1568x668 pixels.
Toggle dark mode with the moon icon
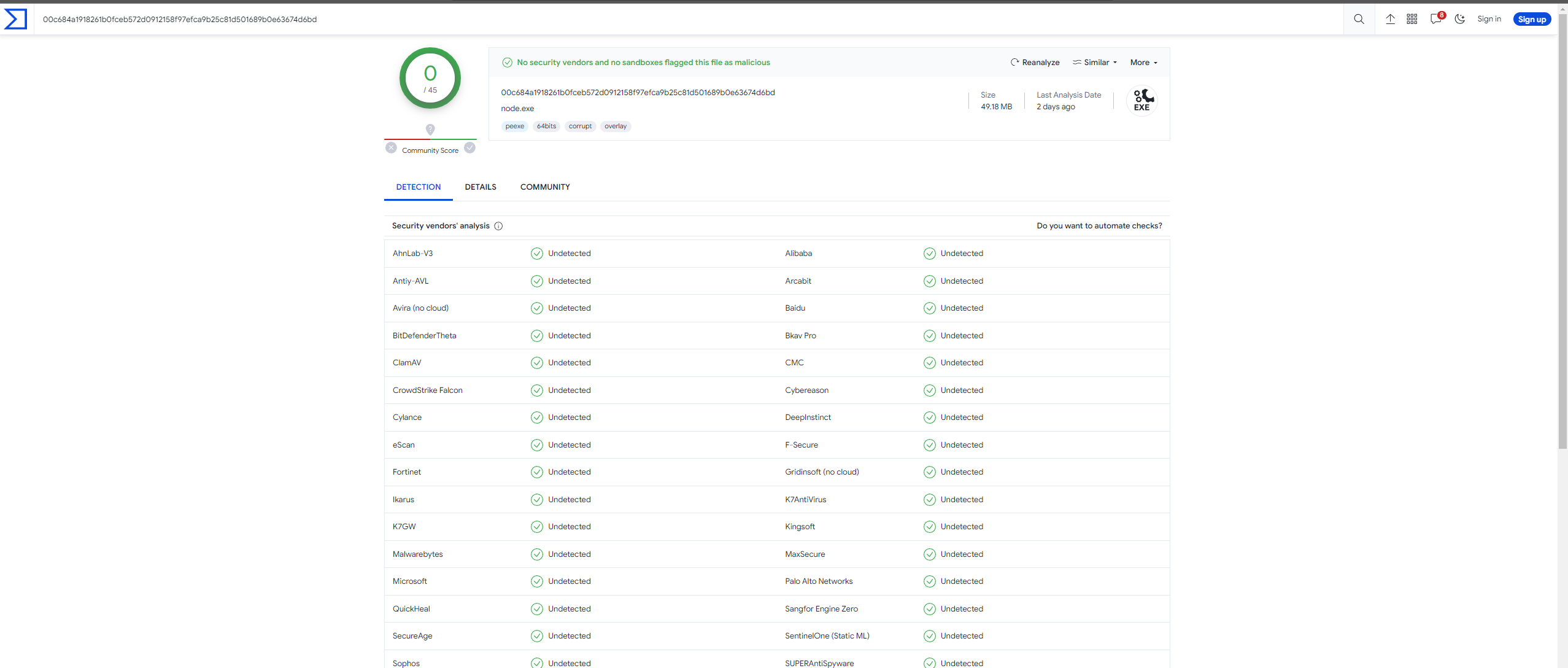[x=1460, y=19]
